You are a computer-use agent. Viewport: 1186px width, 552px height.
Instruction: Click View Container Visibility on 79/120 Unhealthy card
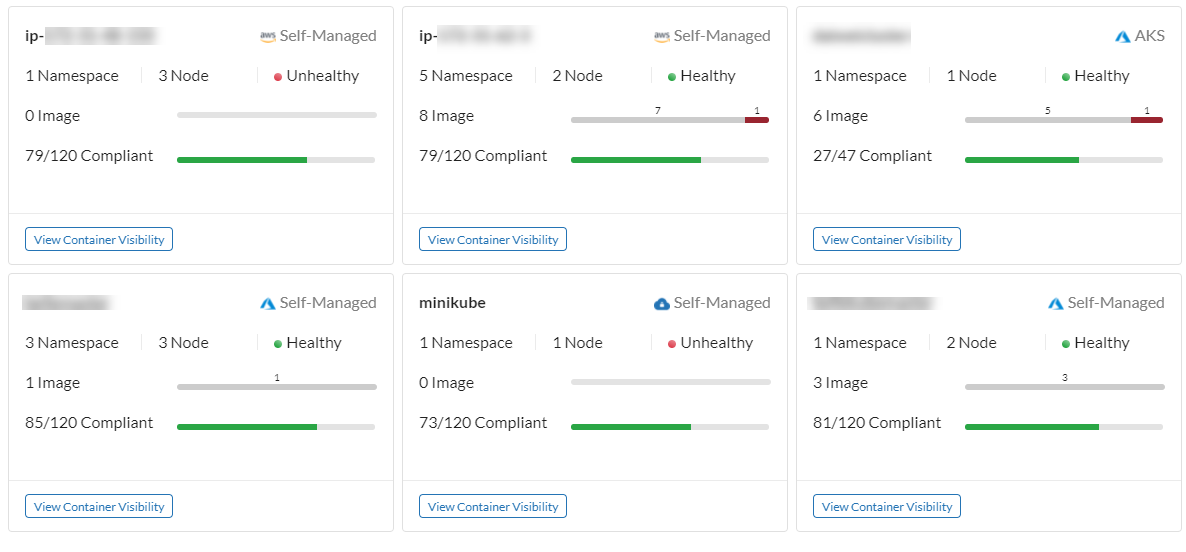click(99, 239)
